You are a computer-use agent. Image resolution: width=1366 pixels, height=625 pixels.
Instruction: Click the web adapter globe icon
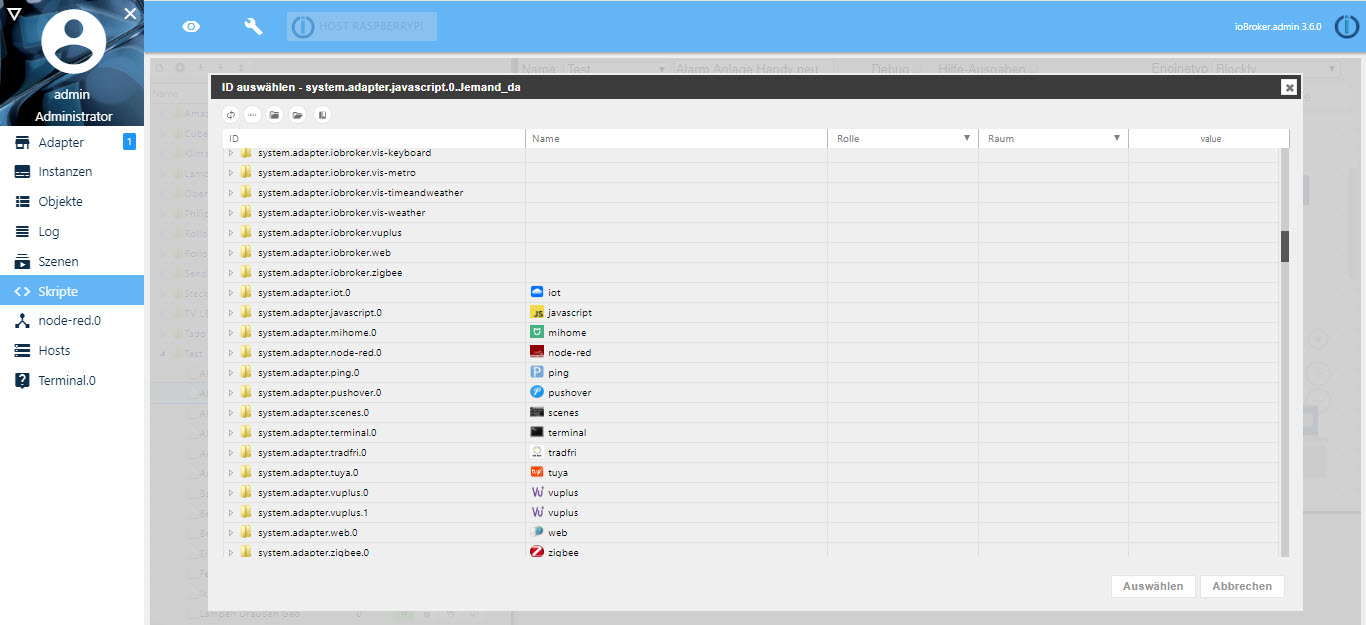[537, 532]
